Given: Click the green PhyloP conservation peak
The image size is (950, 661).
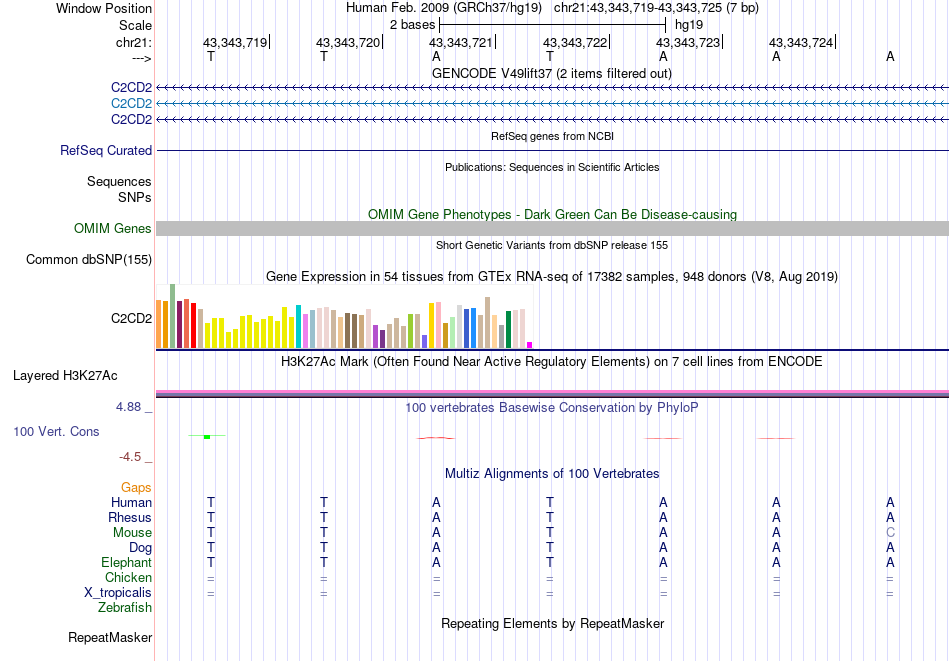Looking at the screenshot, I should point(207,436).
